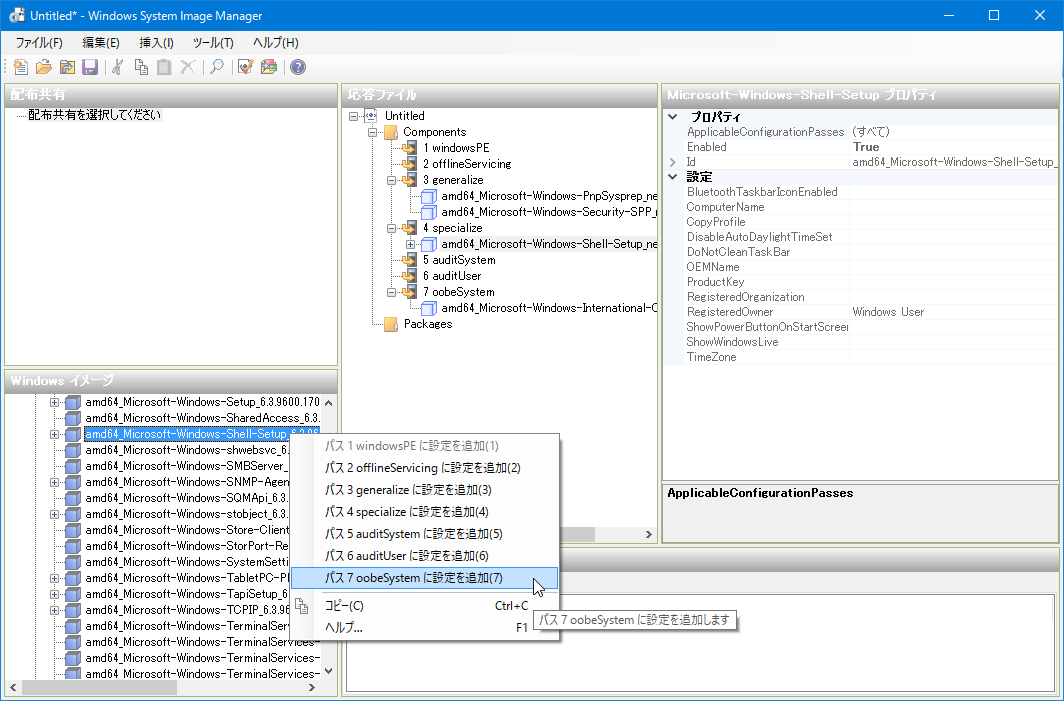Click the create configuration set icon

(x=269, y=67)
